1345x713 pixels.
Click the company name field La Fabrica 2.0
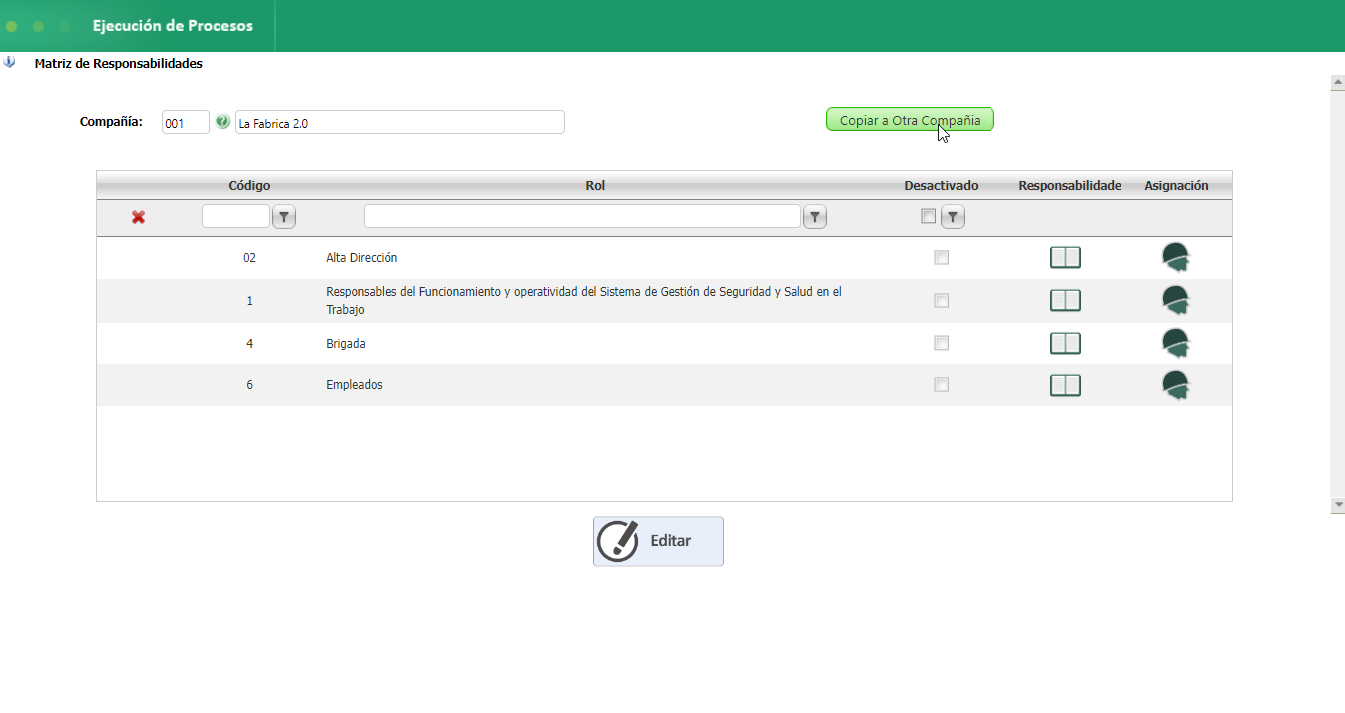[x=400, y=122]
